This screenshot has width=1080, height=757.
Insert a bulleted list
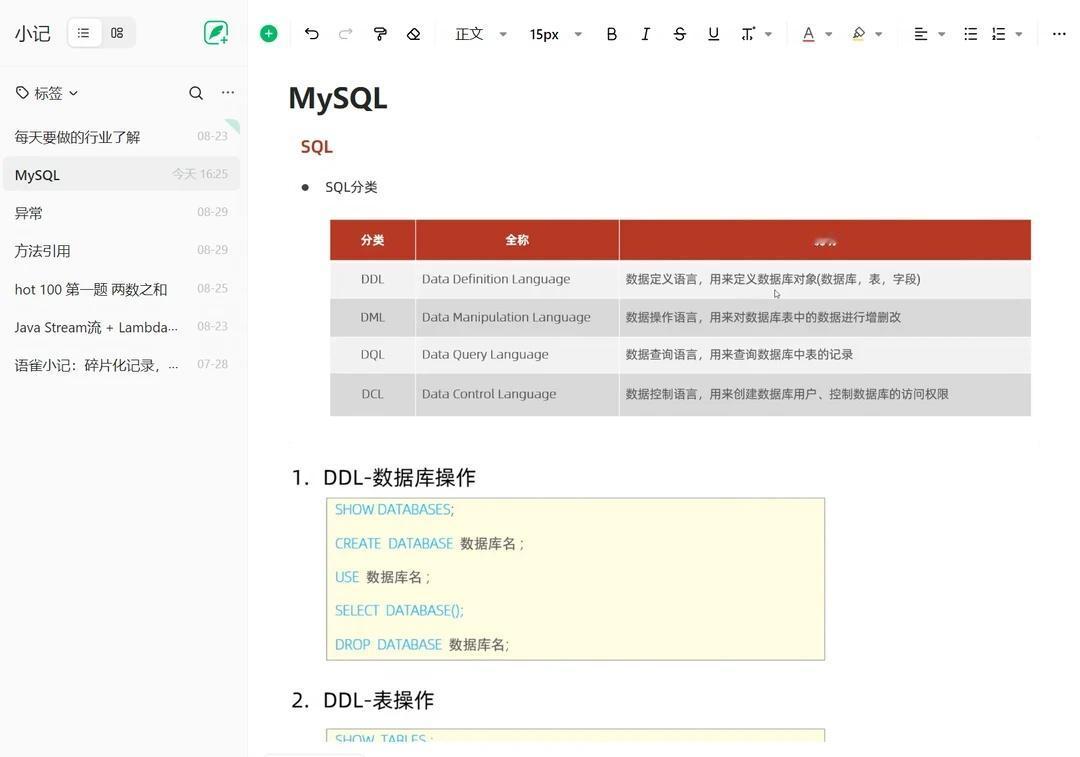(x=970, y=34)
